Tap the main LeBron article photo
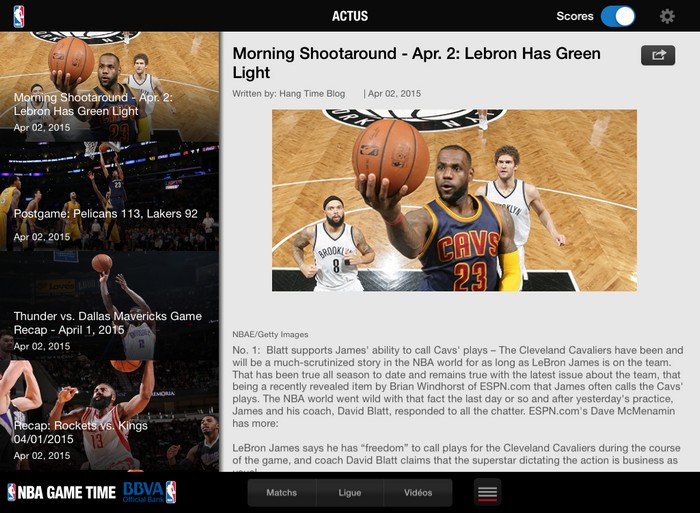The image size is (700, 513). coord(454,200)
